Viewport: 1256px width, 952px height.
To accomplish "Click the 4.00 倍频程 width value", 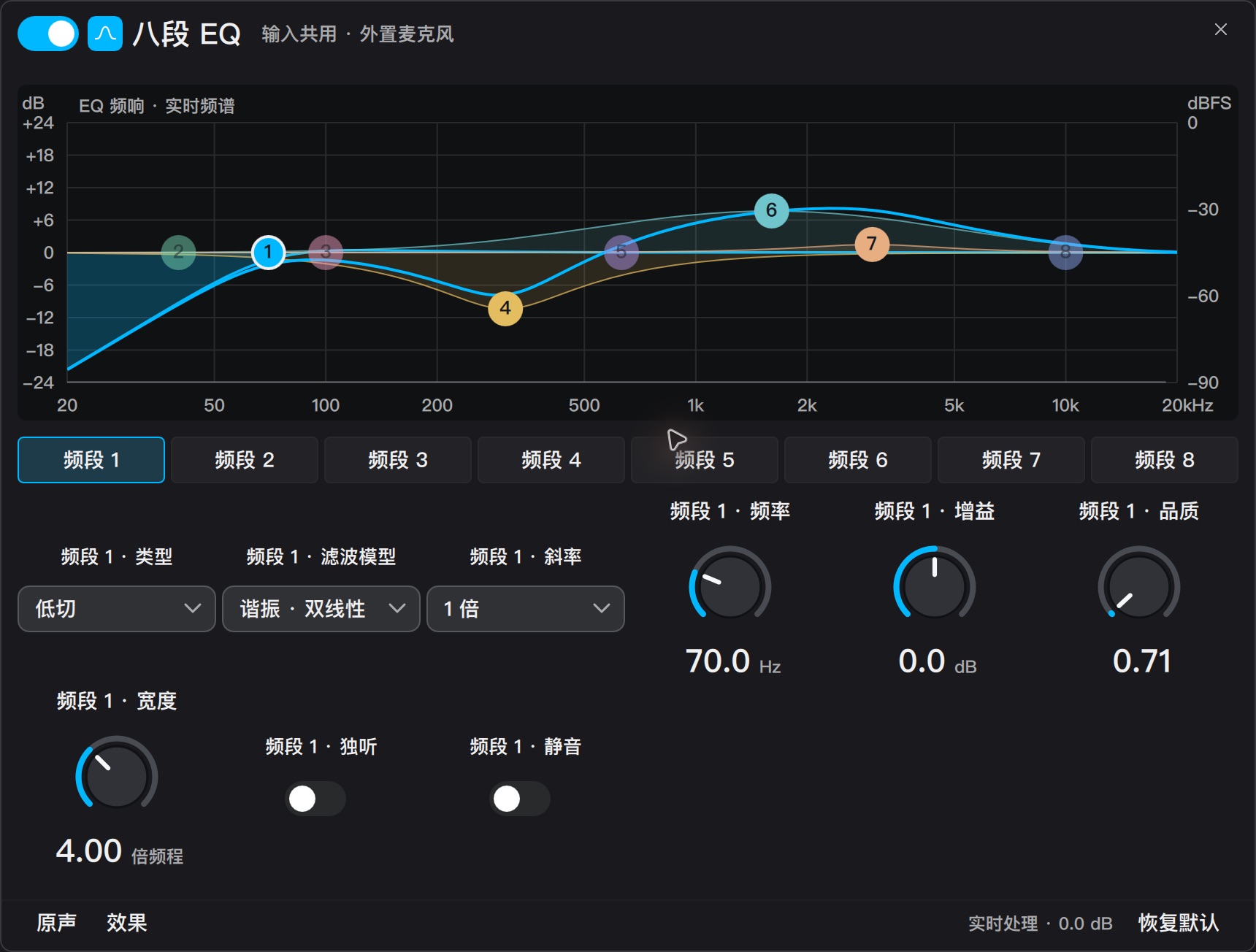I will click(120, 852).
